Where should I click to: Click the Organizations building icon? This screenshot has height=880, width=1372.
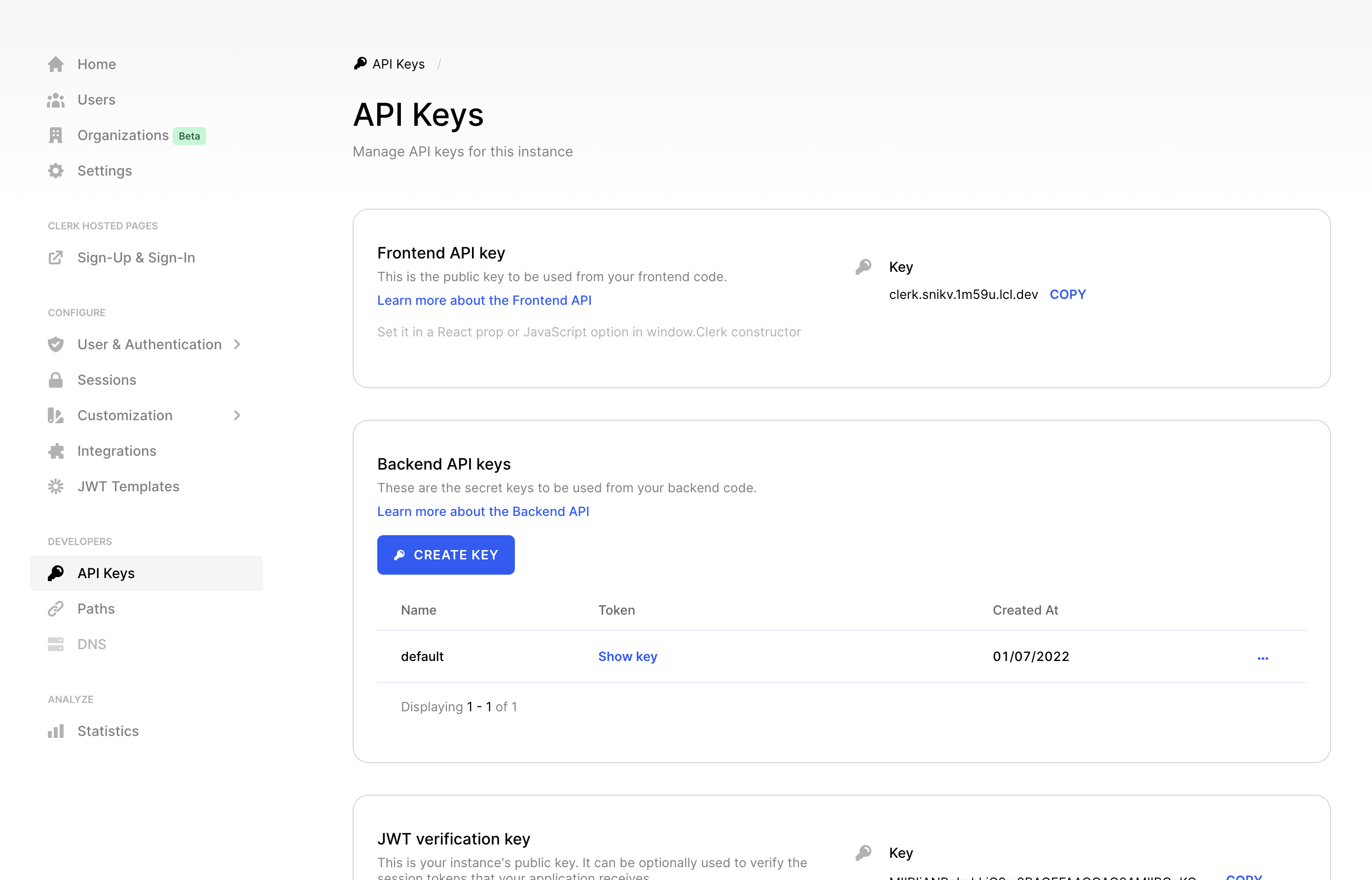pos(55,136)
